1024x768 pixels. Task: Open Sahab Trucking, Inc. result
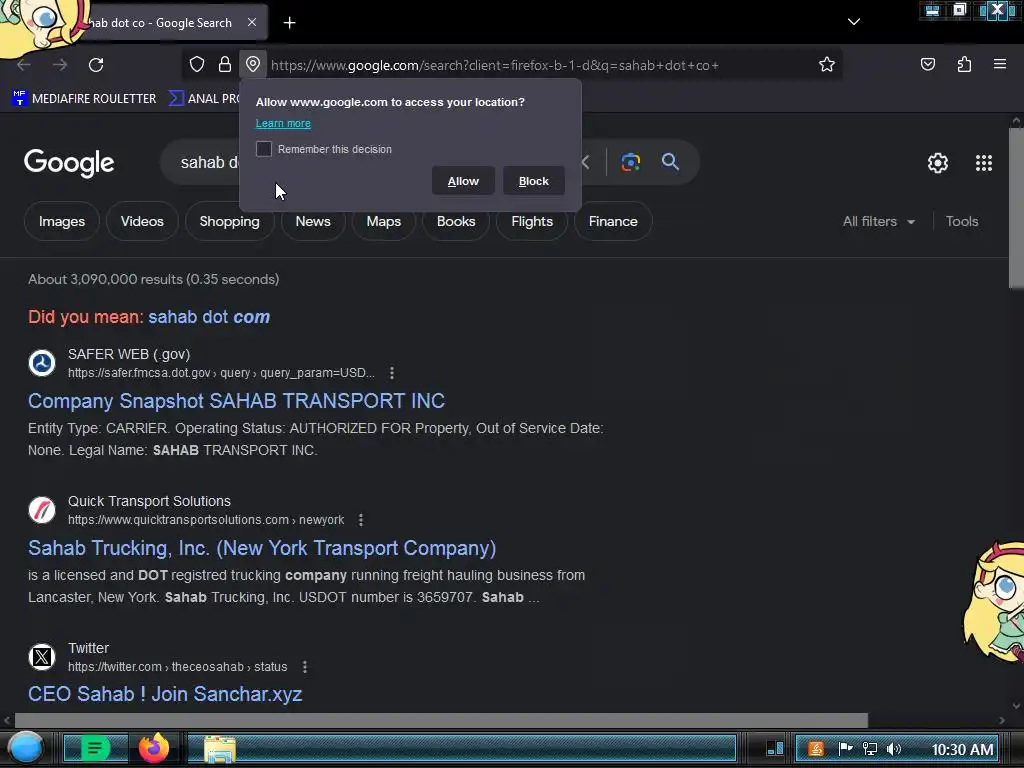[262, 547]
